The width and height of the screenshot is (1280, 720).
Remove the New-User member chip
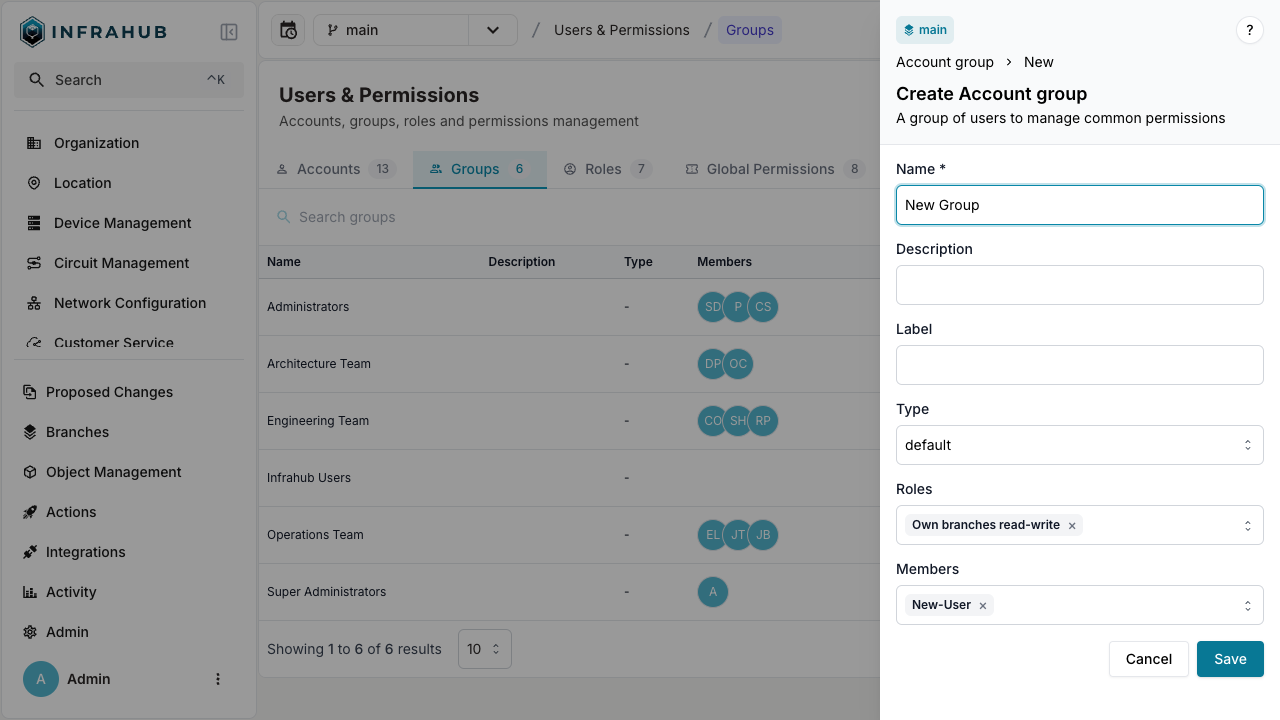(983, 606)
